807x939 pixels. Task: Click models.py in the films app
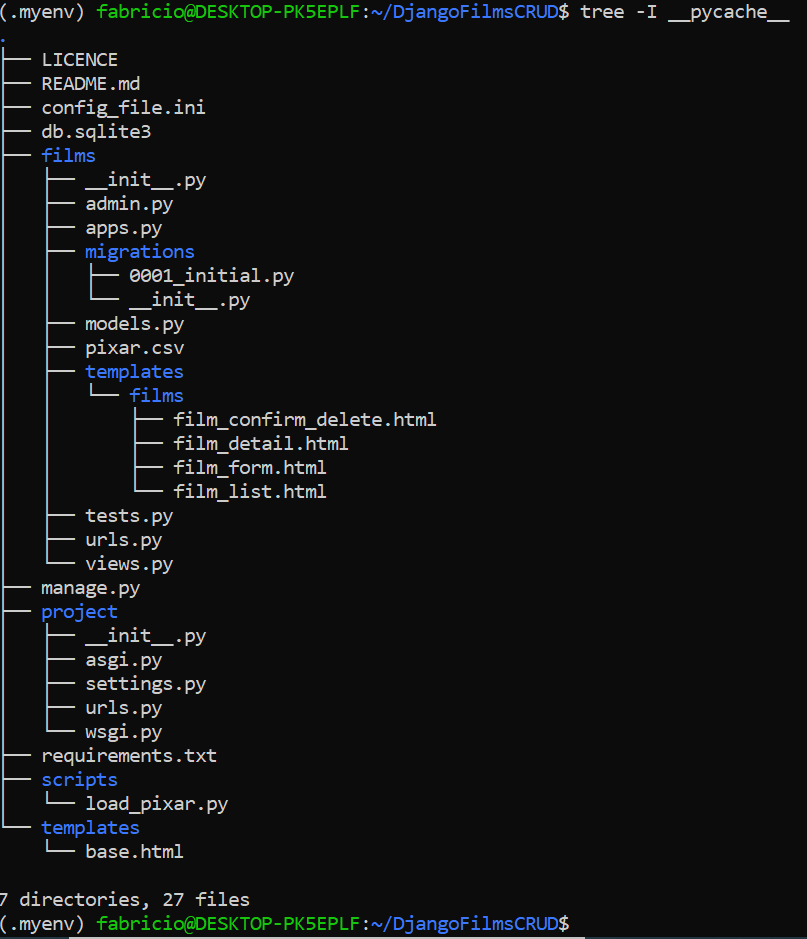[134, 324]
